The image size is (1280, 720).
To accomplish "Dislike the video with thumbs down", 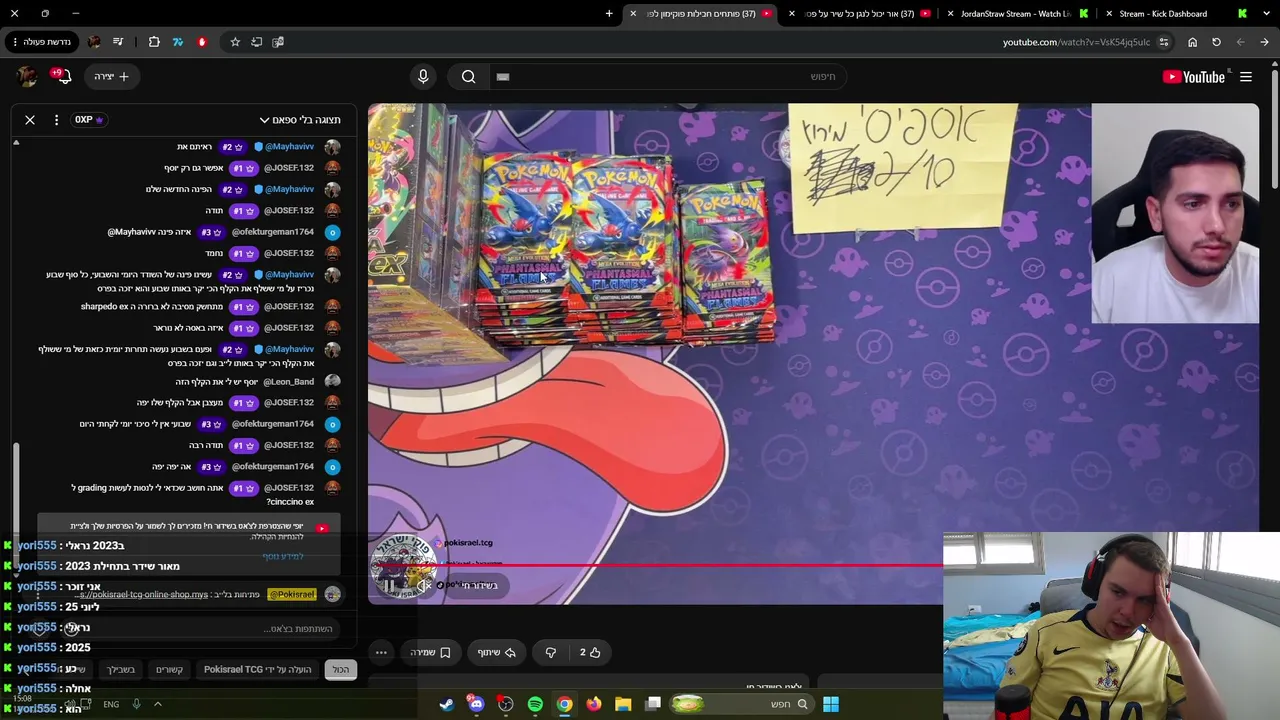I will [x=550, y=653].
